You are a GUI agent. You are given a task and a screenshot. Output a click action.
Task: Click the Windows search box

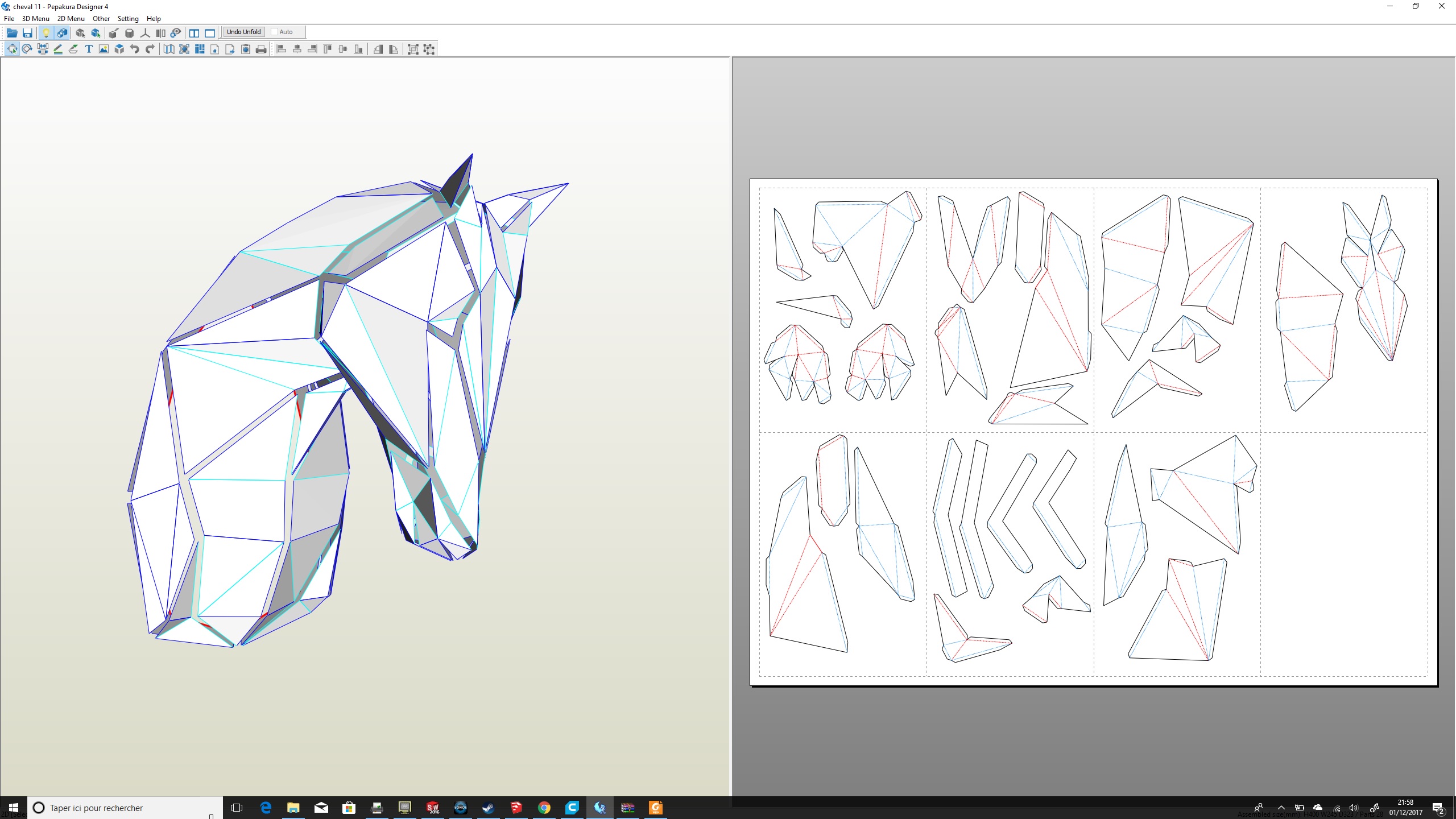pyautogui.click(x=125, y=808)
